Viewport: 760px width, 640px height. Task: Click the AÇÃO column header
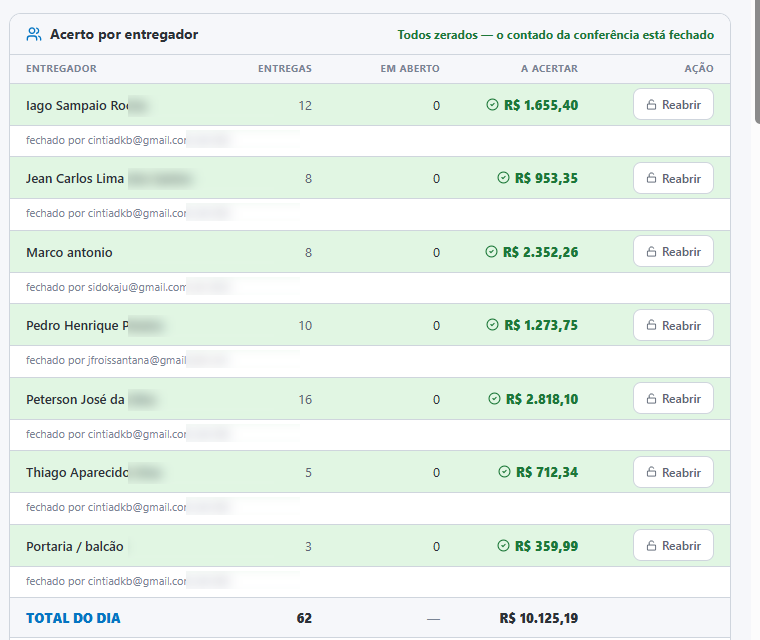pos(698,68)
